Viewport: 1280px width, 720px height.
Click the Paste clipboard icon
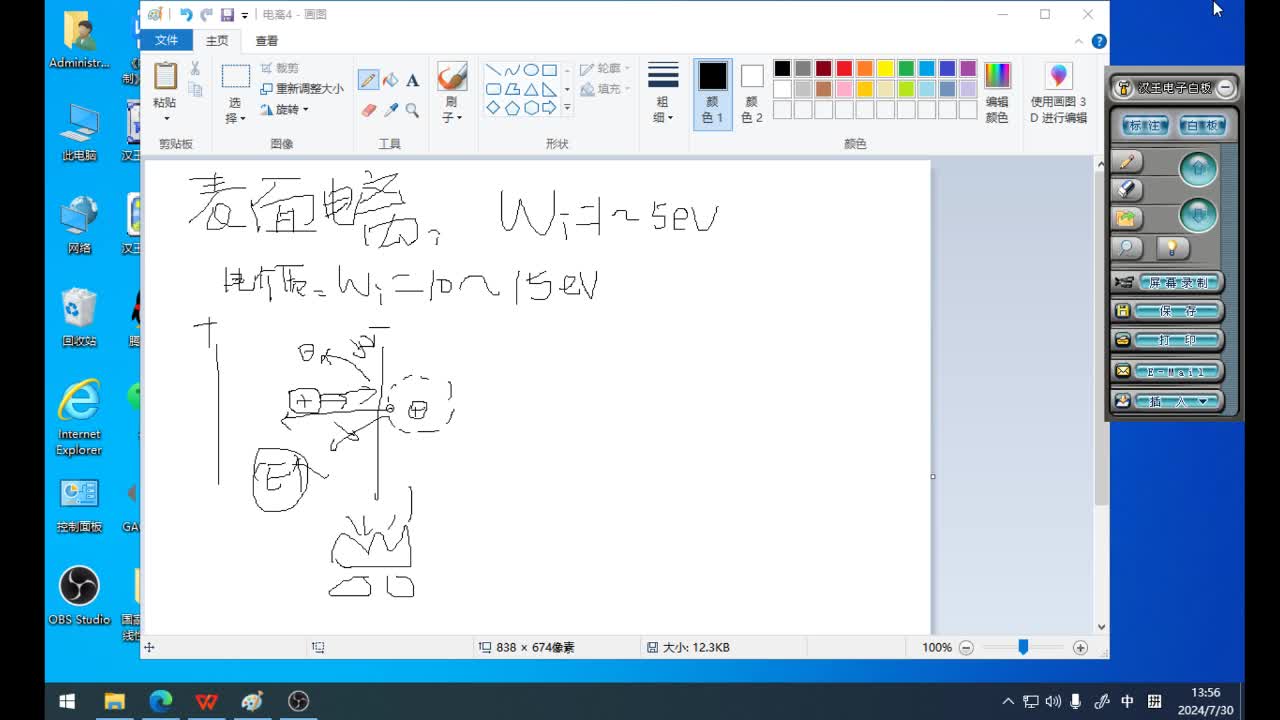tap(165, 76)
